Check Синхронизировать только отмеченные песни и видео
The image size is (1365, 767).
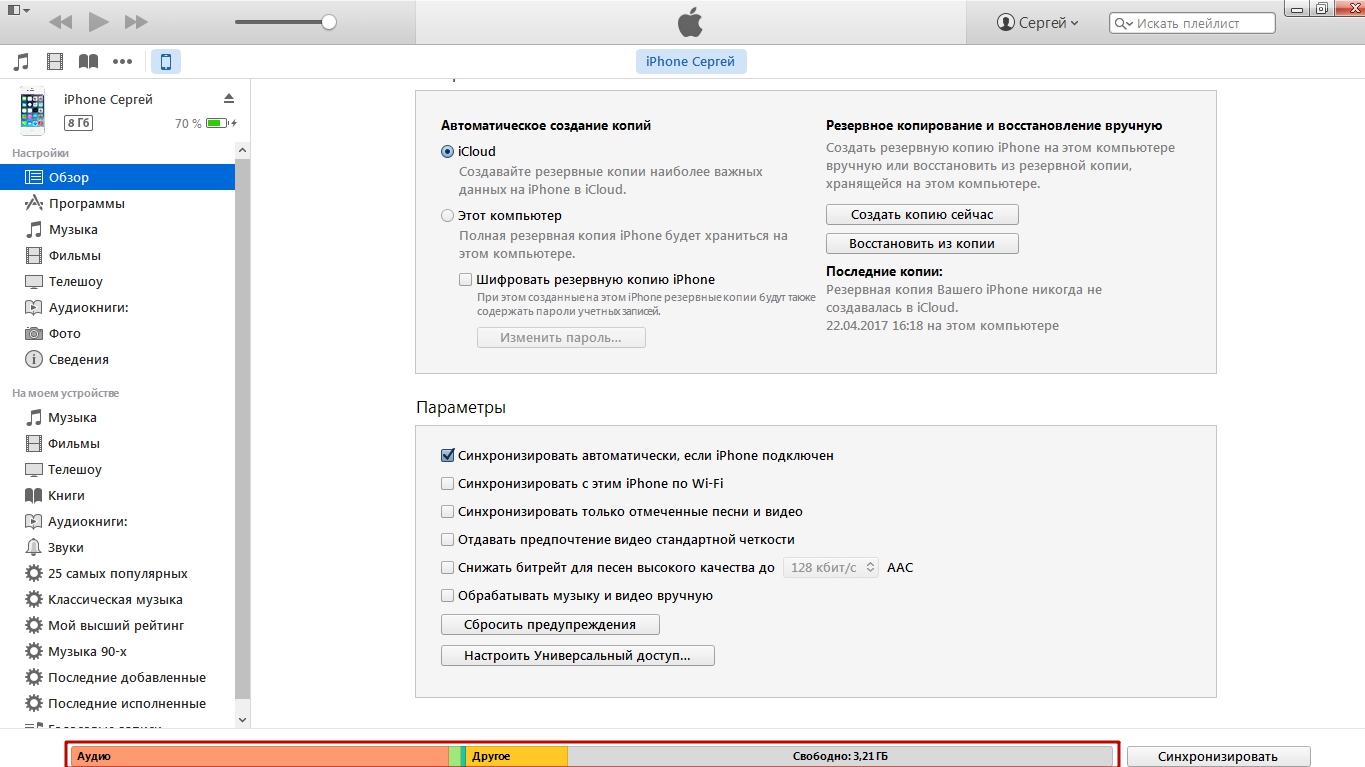pyautogui.click(x=447, y=511)
